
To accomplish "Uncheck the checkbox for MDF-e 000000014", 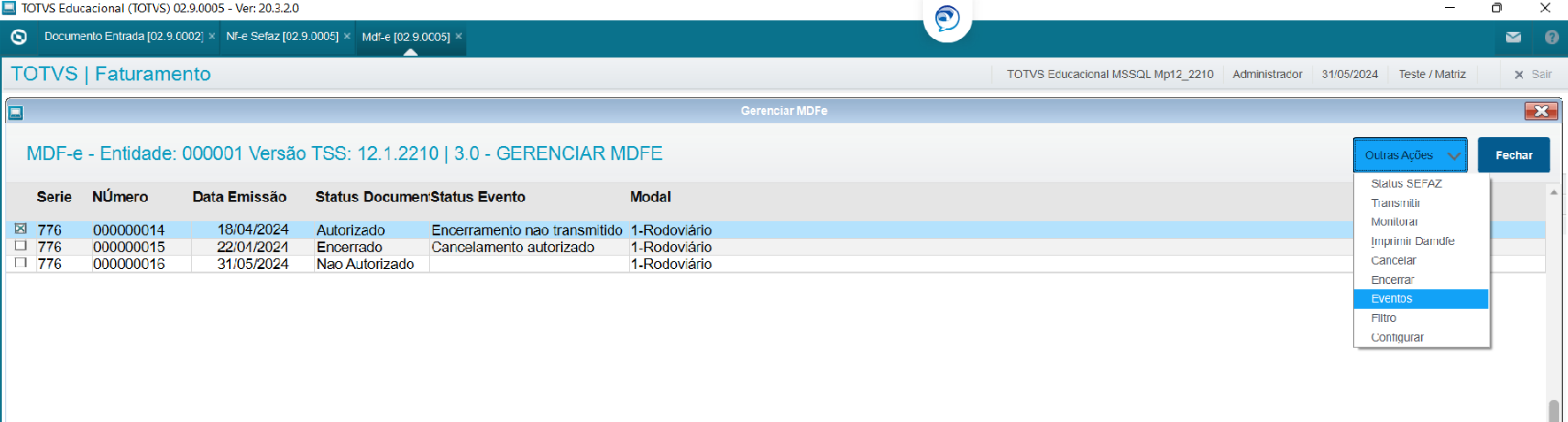I will 20,228.
